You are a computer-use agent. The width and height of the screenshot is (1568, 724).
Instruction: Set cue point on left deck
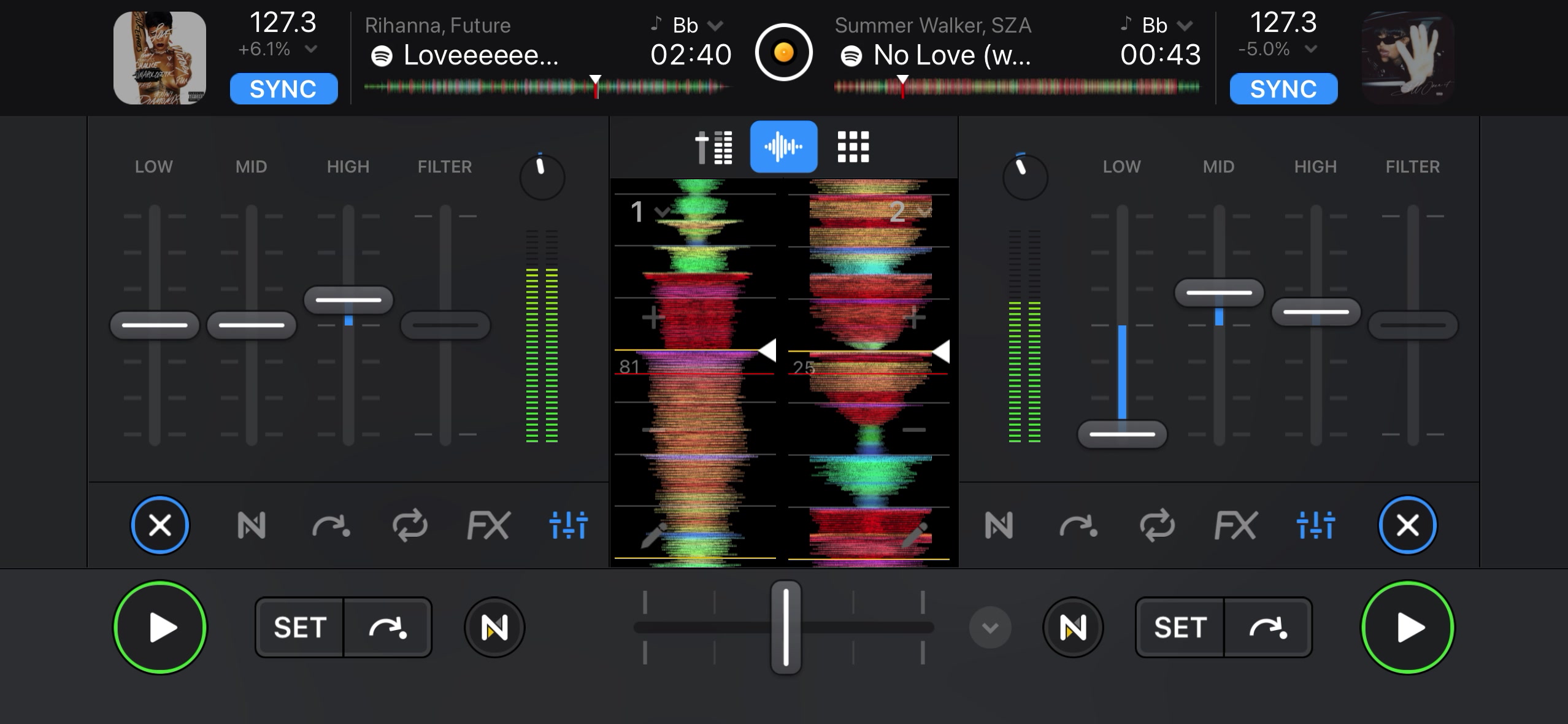point(300,628)
